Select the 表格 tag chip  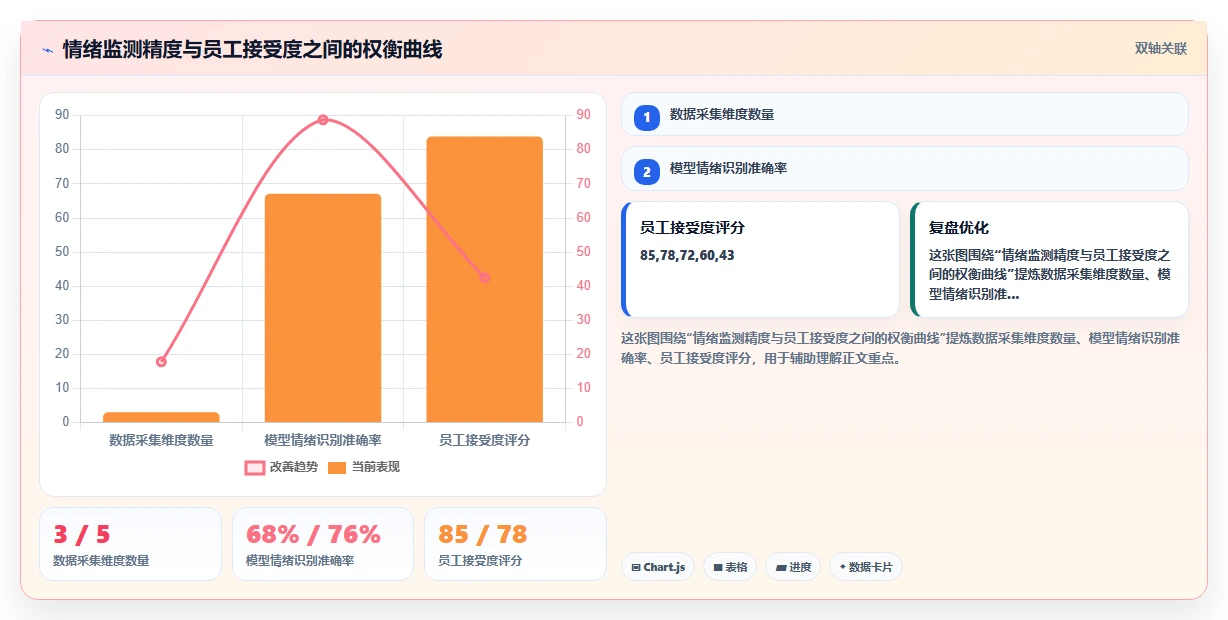pos(730,567)
